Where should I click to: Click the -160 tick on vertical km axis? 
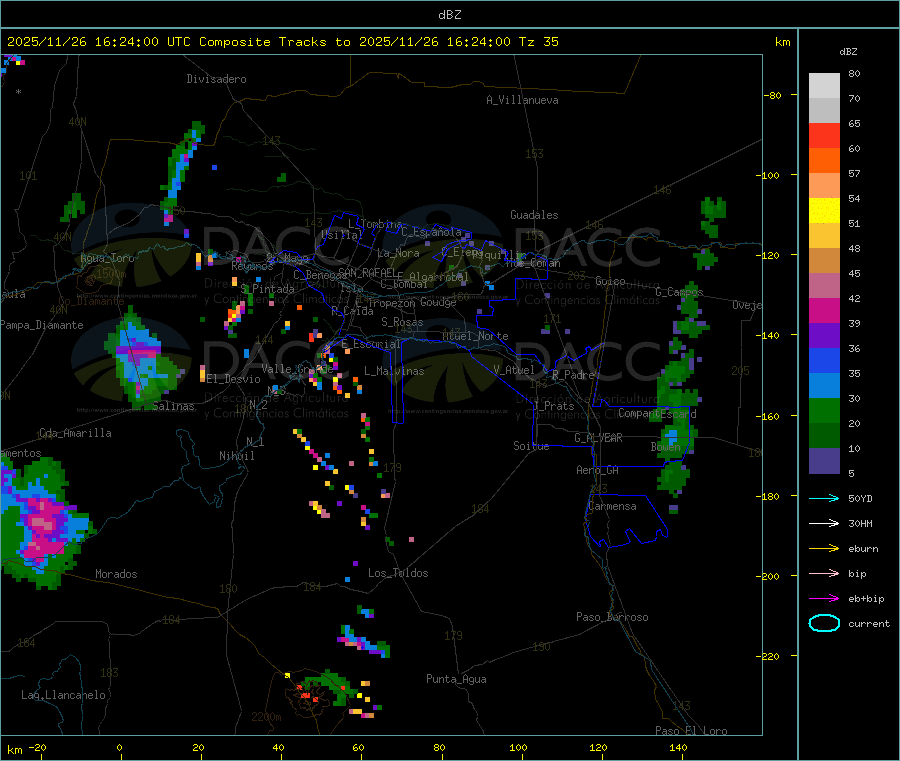767,416
